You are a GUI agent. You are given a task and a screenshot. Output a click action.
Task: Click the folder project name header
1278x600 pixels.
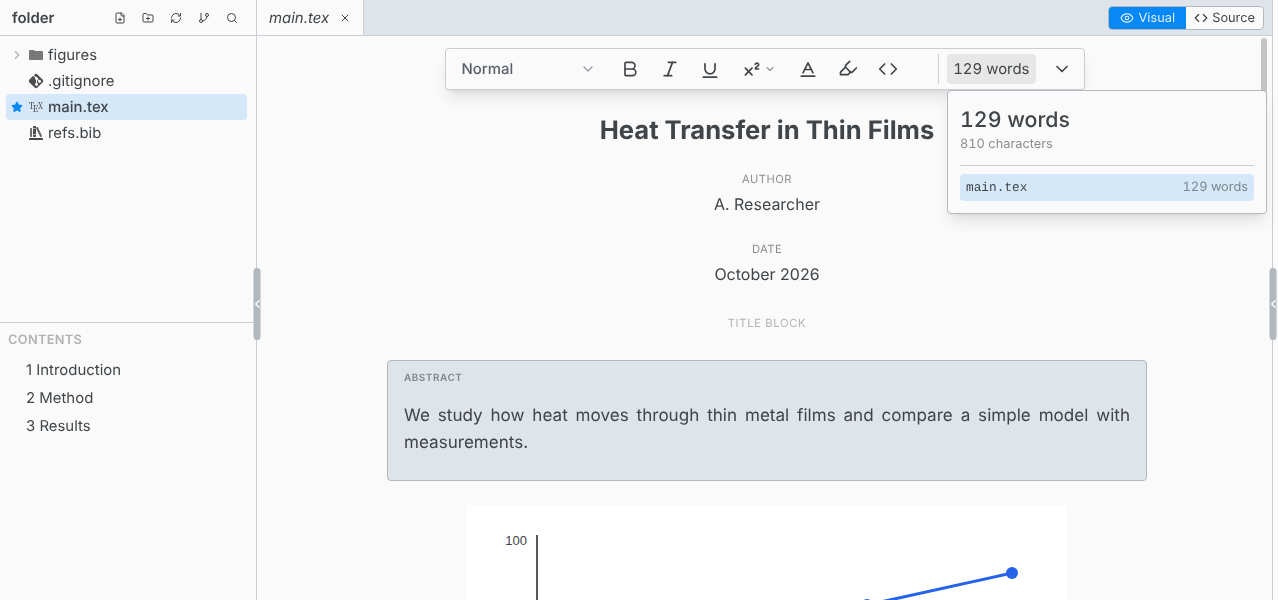pos(33,18)
